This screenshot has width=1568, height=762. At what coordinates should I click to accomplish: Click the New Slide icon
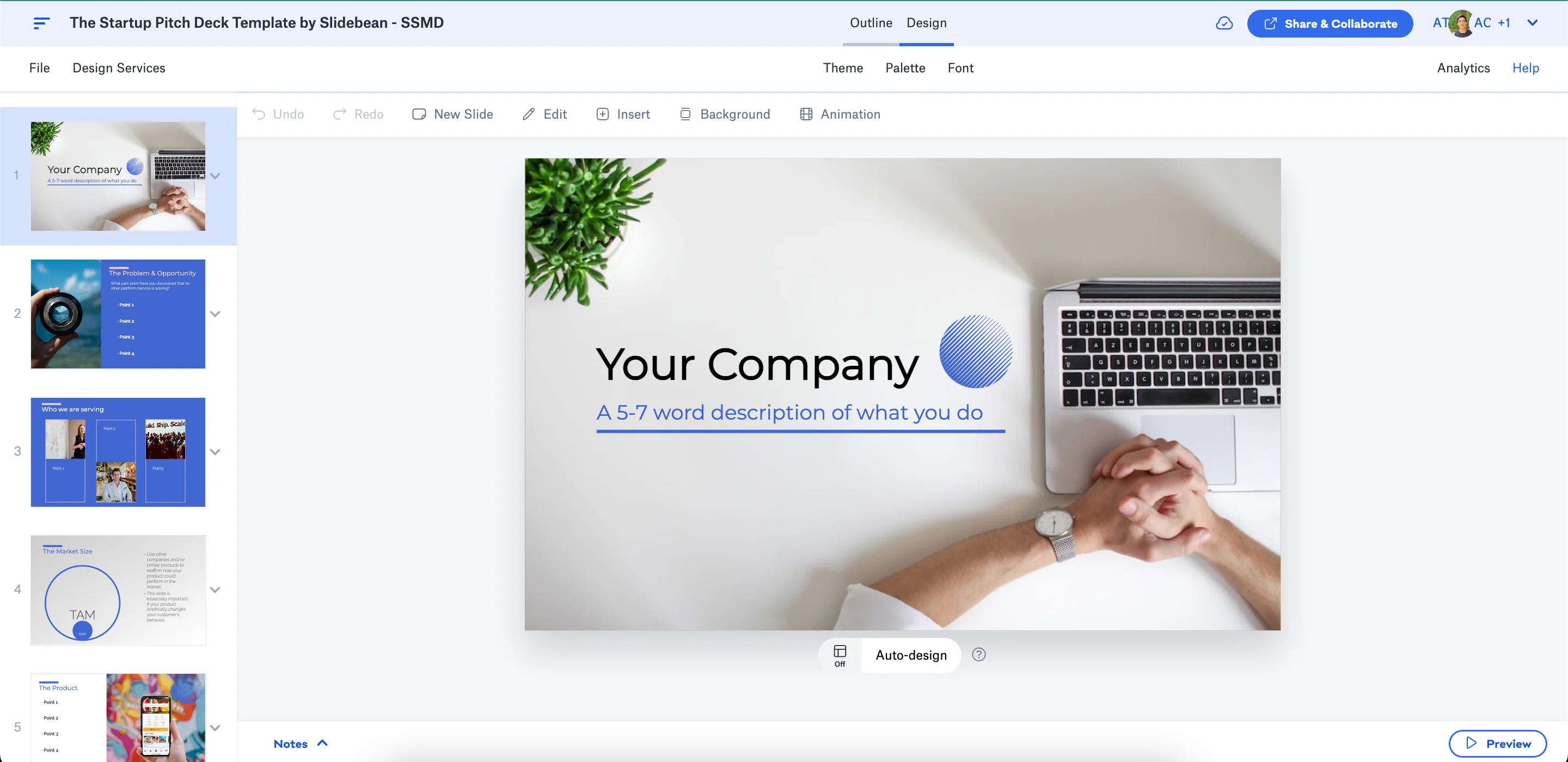[419, 114]
